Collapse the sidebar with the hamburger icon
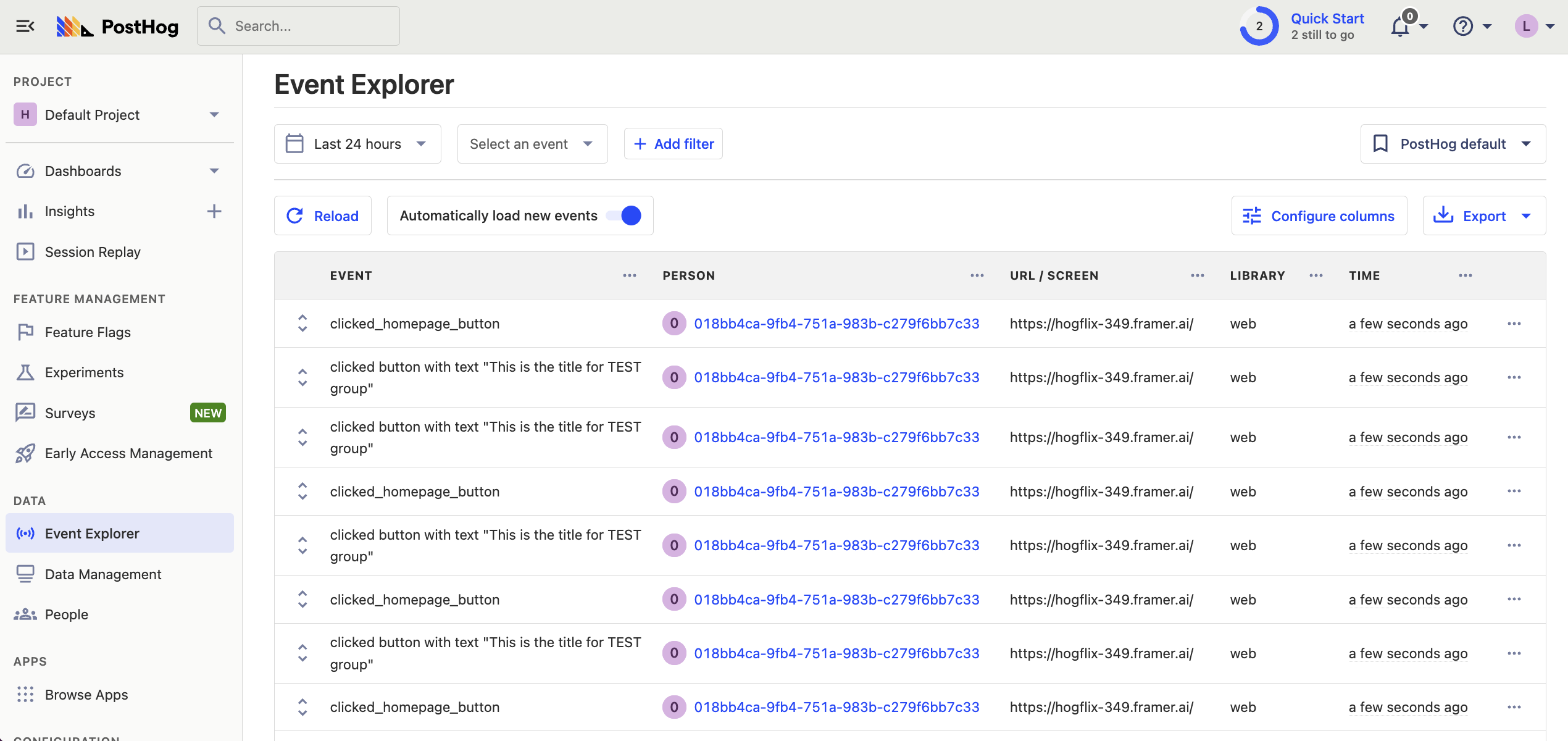The image size is (1568, 741). tap(25, 26)
